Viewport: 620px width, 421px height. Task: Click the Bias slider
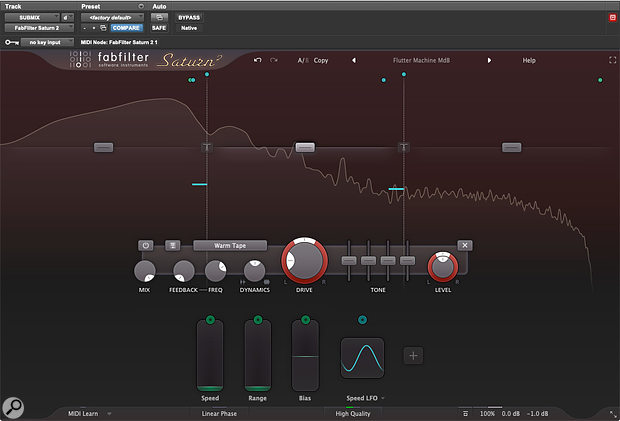[305, 356]
